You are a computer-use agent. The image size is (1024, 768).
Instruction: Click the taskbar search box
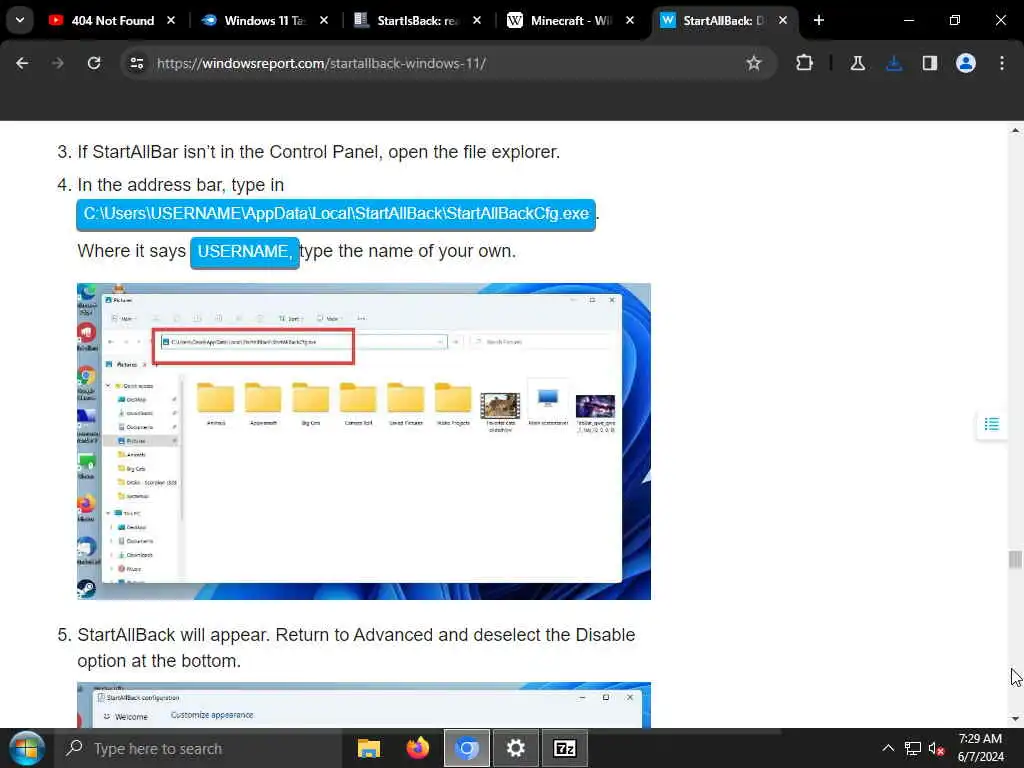point(199,748)
